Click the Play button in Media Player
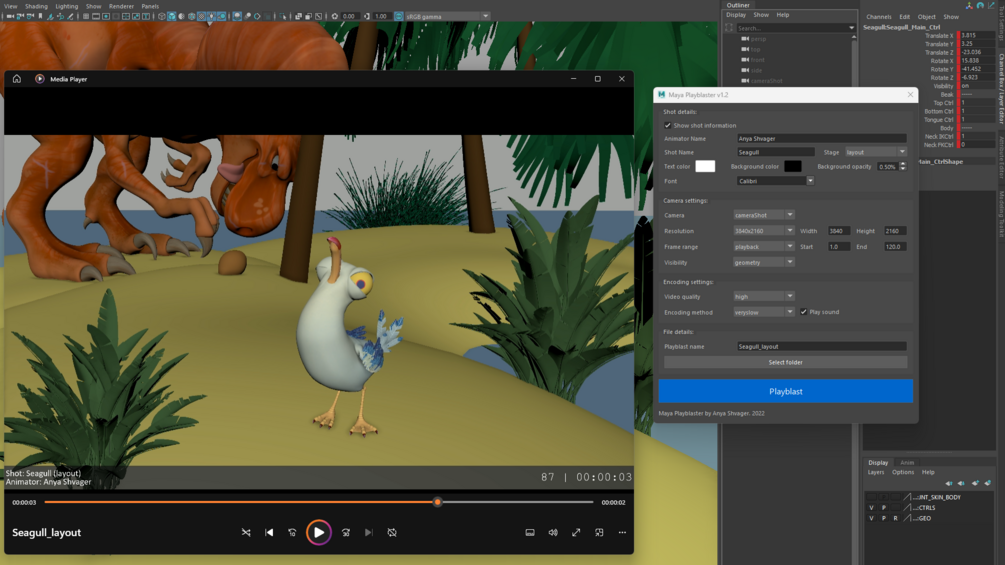Screen dimensions: 1005x565 pyautogui.click(x=319, y=532)
